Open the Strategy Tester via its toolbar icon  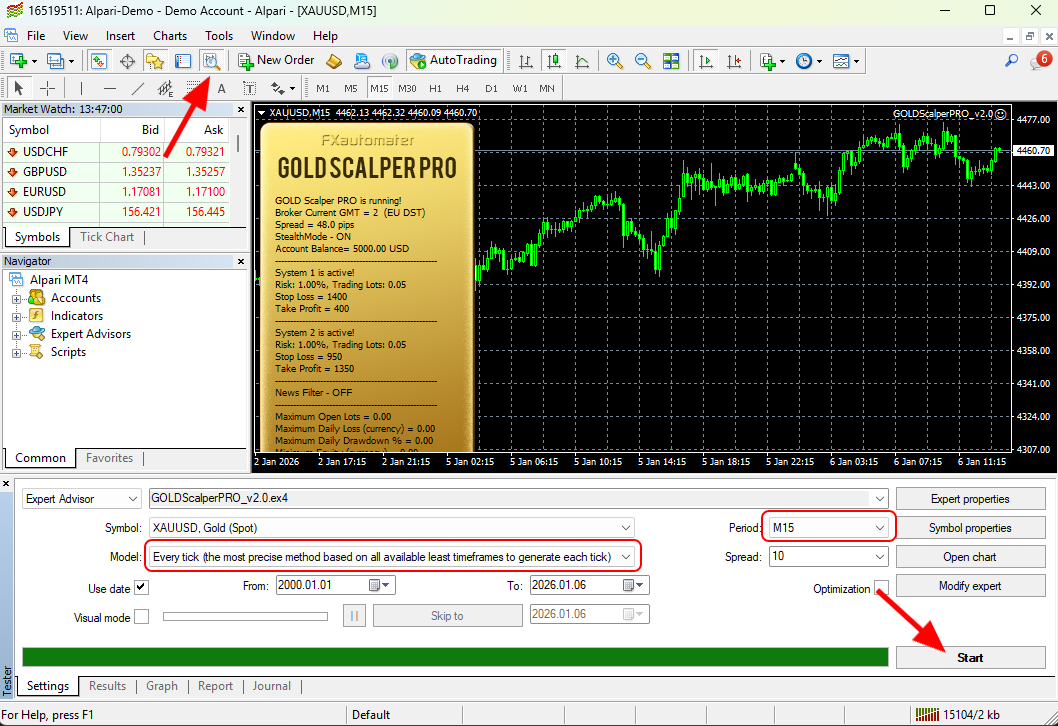click(x=212, y=60)
